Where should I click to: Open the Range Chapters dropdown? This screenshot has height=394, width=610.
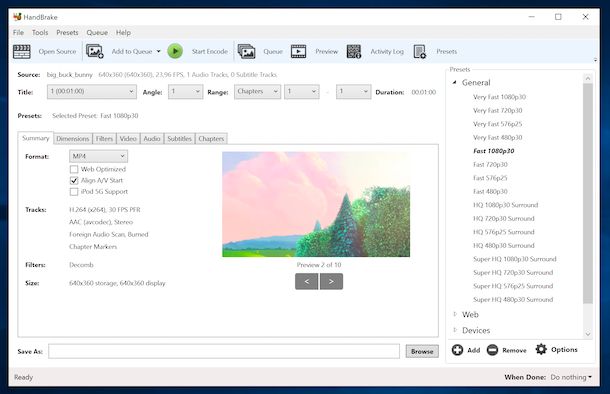[257, 92]
